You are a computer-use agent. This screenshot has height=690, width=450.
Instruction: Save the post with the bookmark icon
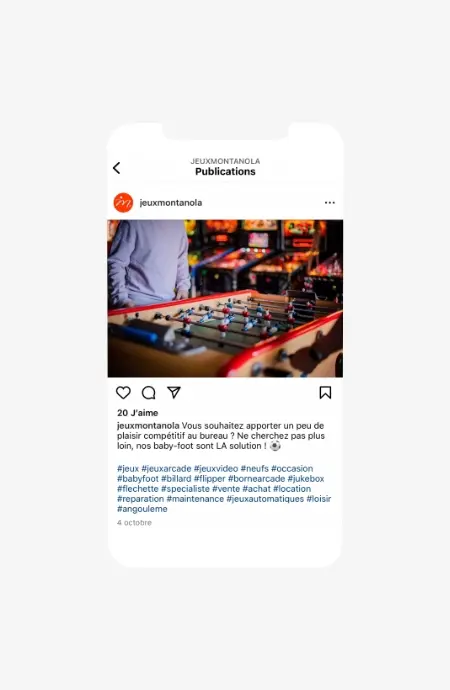point(325,393)
